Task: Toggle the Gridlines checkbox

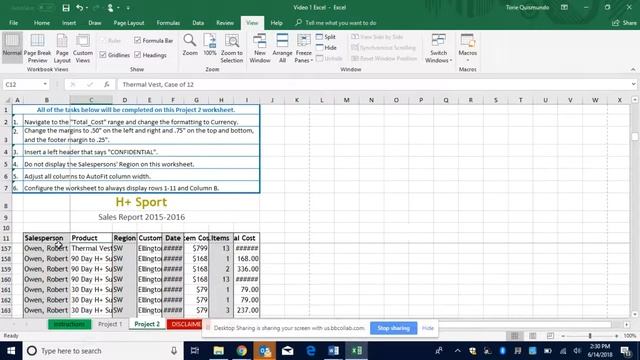Action: pyautogui.click(x=103, y=55)
